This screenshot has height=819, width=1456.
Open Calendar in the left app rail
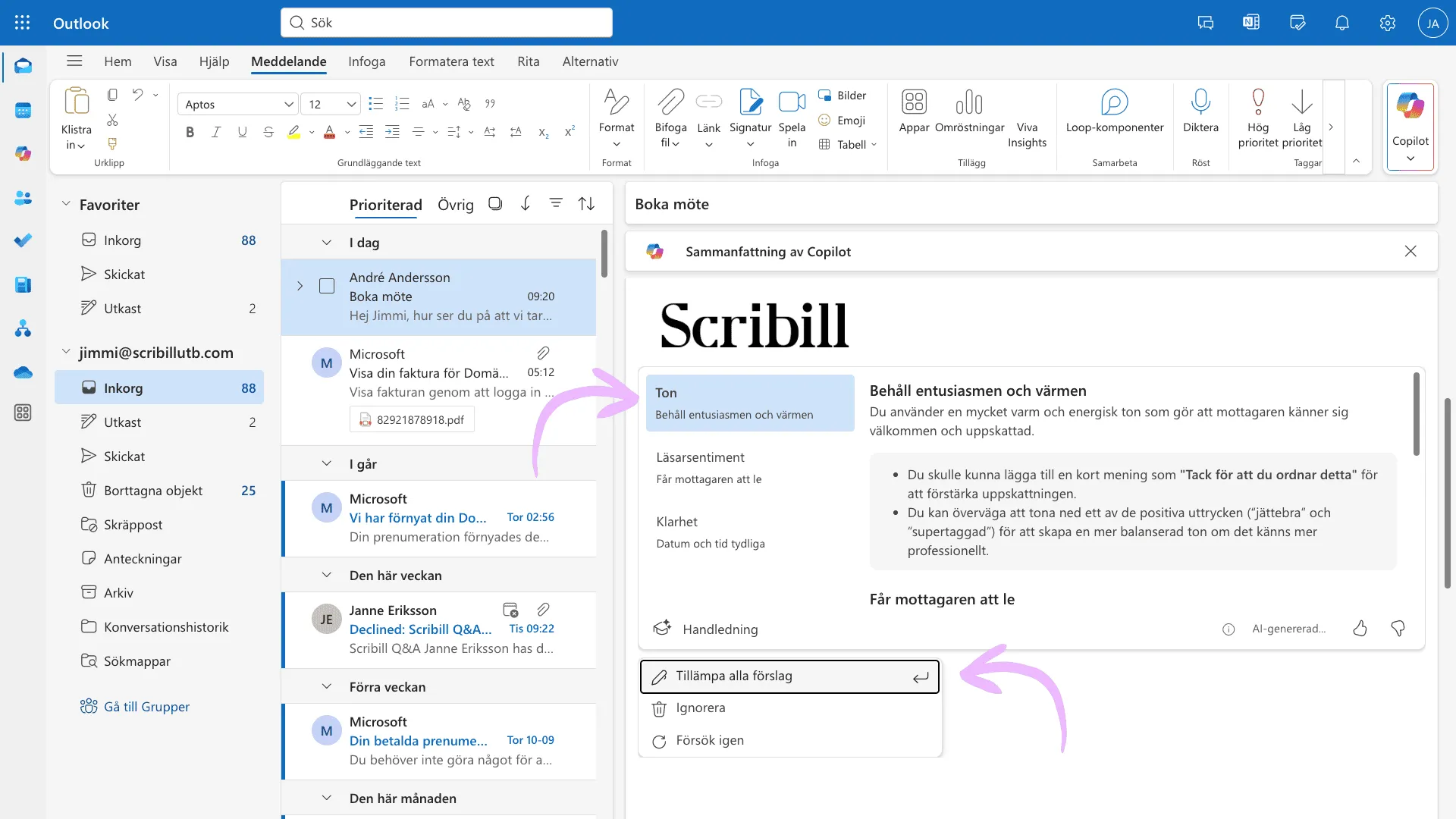[23, 111]
